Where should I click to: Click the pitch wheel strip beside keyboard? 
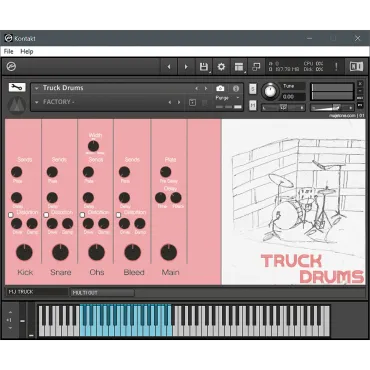[x=22, y=321]
